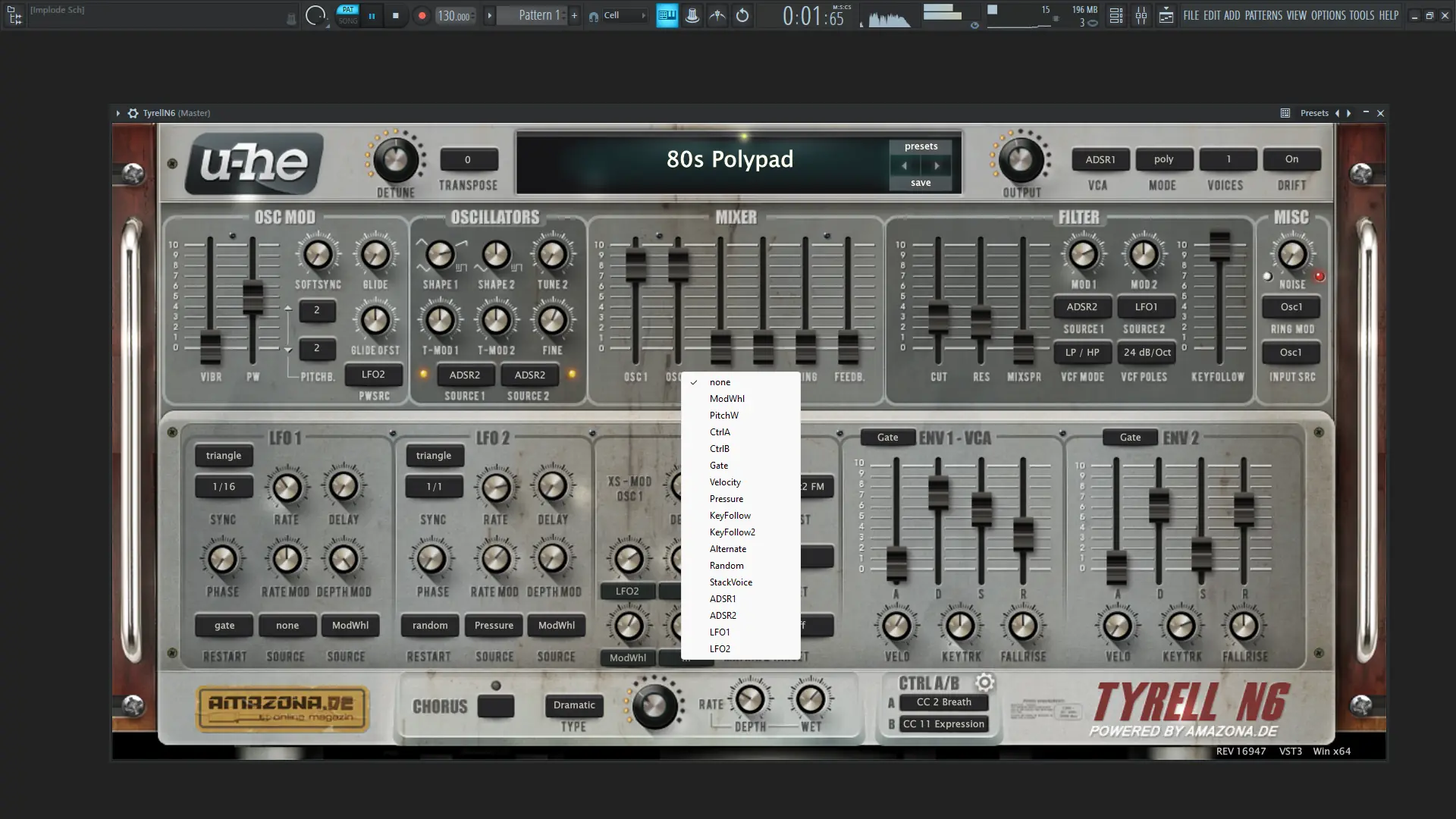Click the metronome icon

tap(692, 15)
